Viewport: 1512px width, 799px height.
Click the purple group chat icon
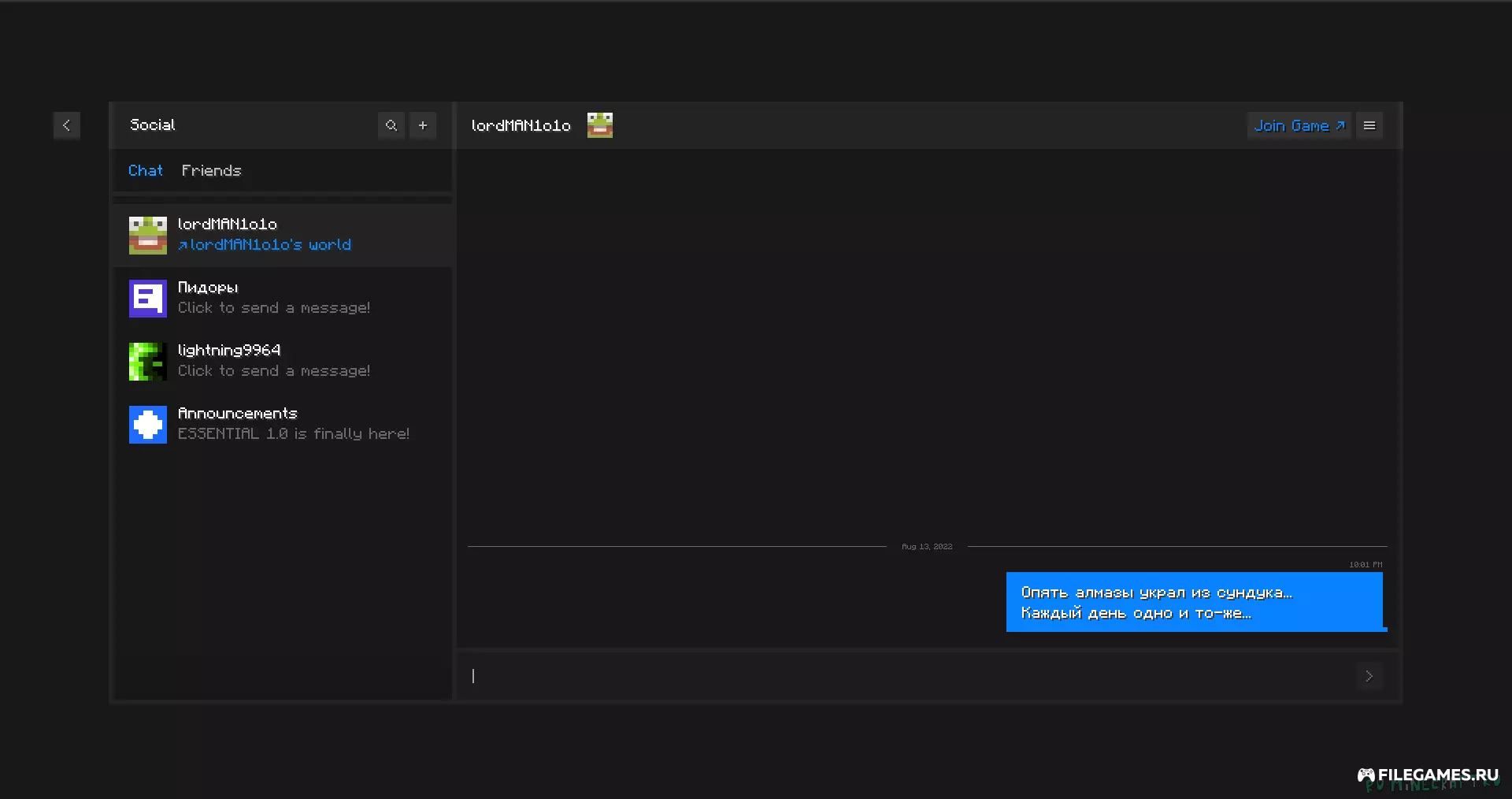coord(148,299)
